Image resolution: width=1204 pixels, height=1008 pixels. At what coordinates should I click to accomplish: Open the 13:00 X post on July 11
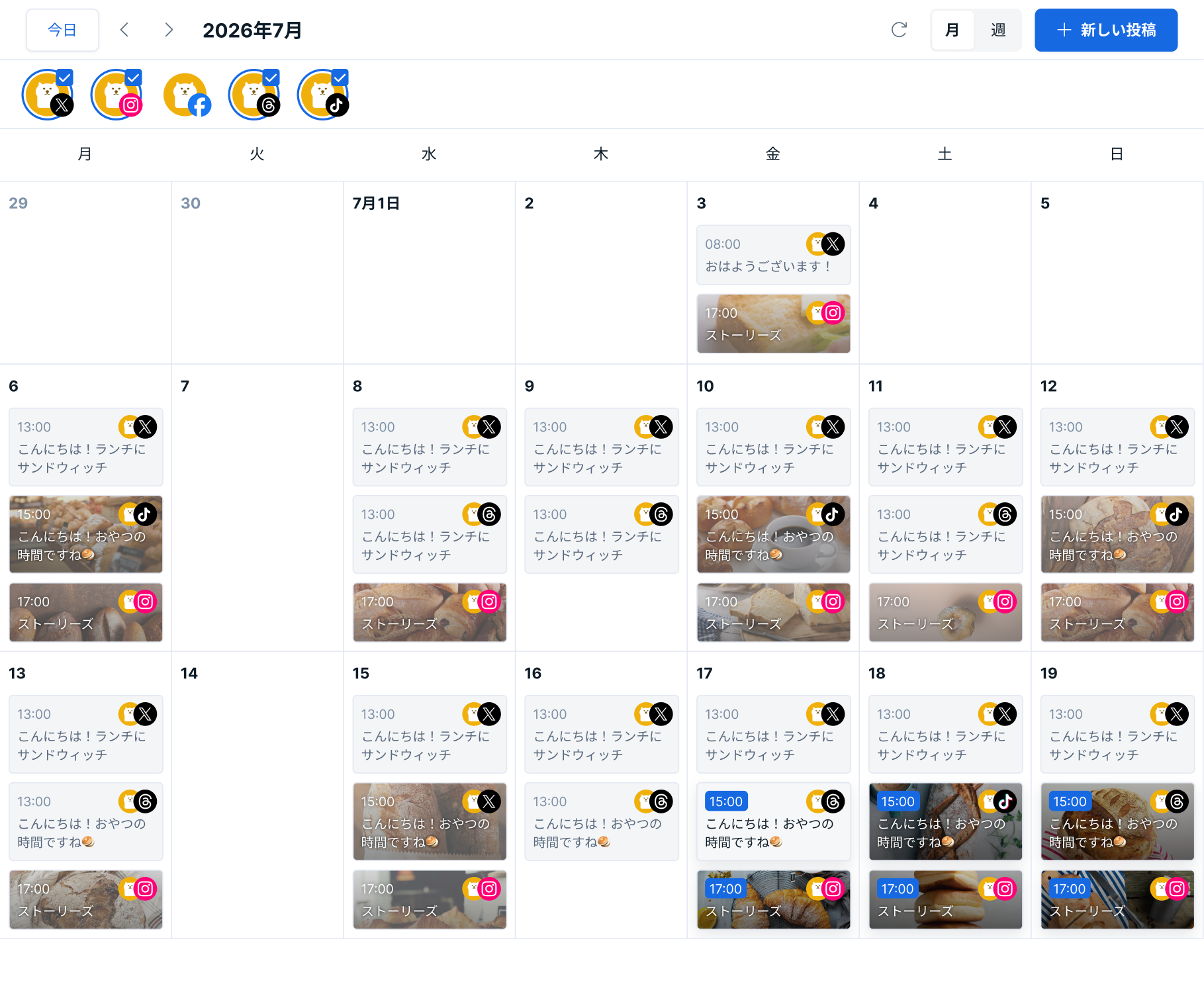click(x=946, y=447)
